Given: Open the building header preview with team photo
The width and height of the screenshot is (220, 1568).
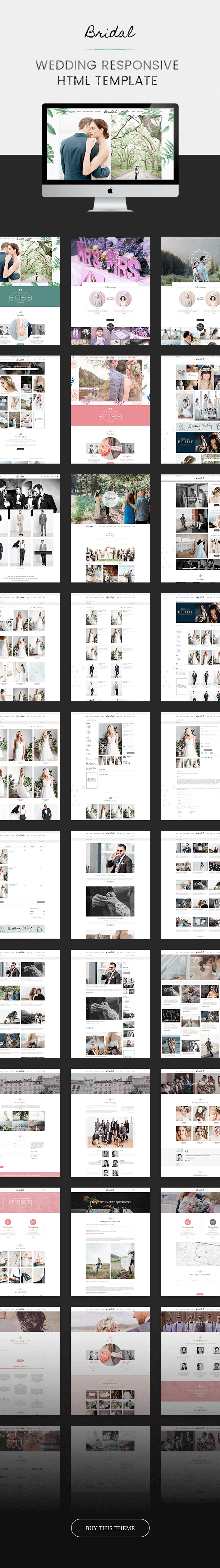Looking at the screenshot, I should (x=110, y=1123).
